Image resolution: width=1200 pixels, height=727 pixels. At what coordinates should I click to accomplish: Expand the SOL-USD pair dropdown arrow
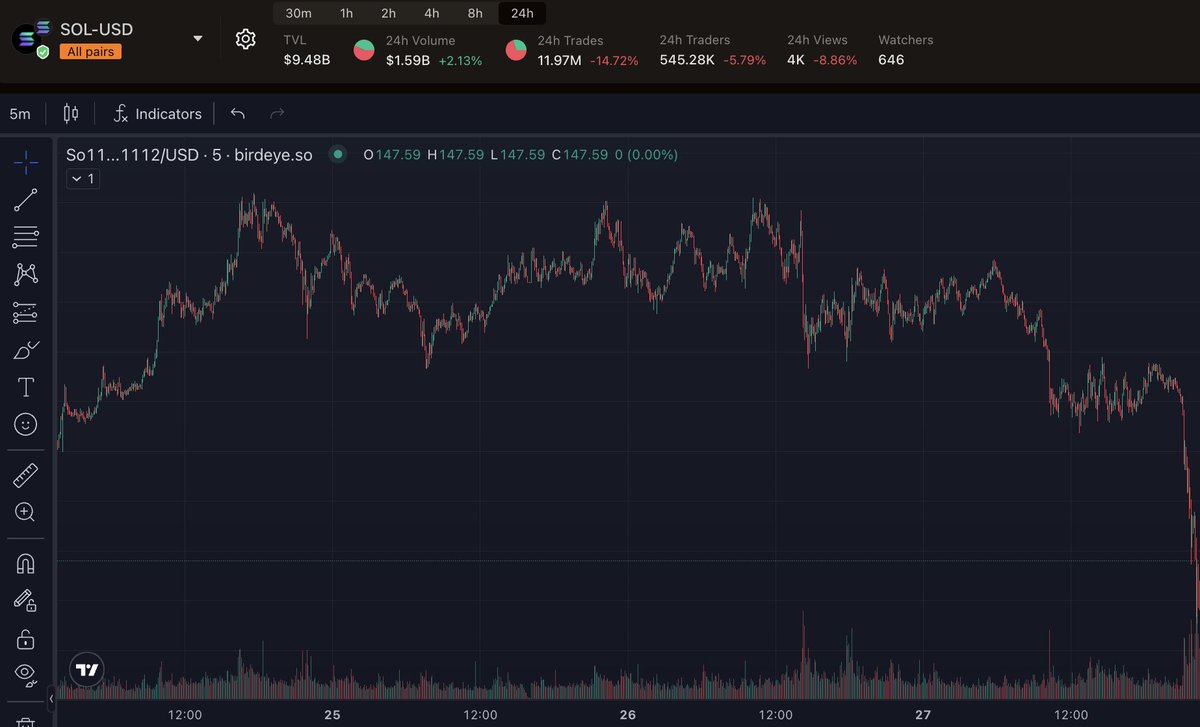pos(198,39)
